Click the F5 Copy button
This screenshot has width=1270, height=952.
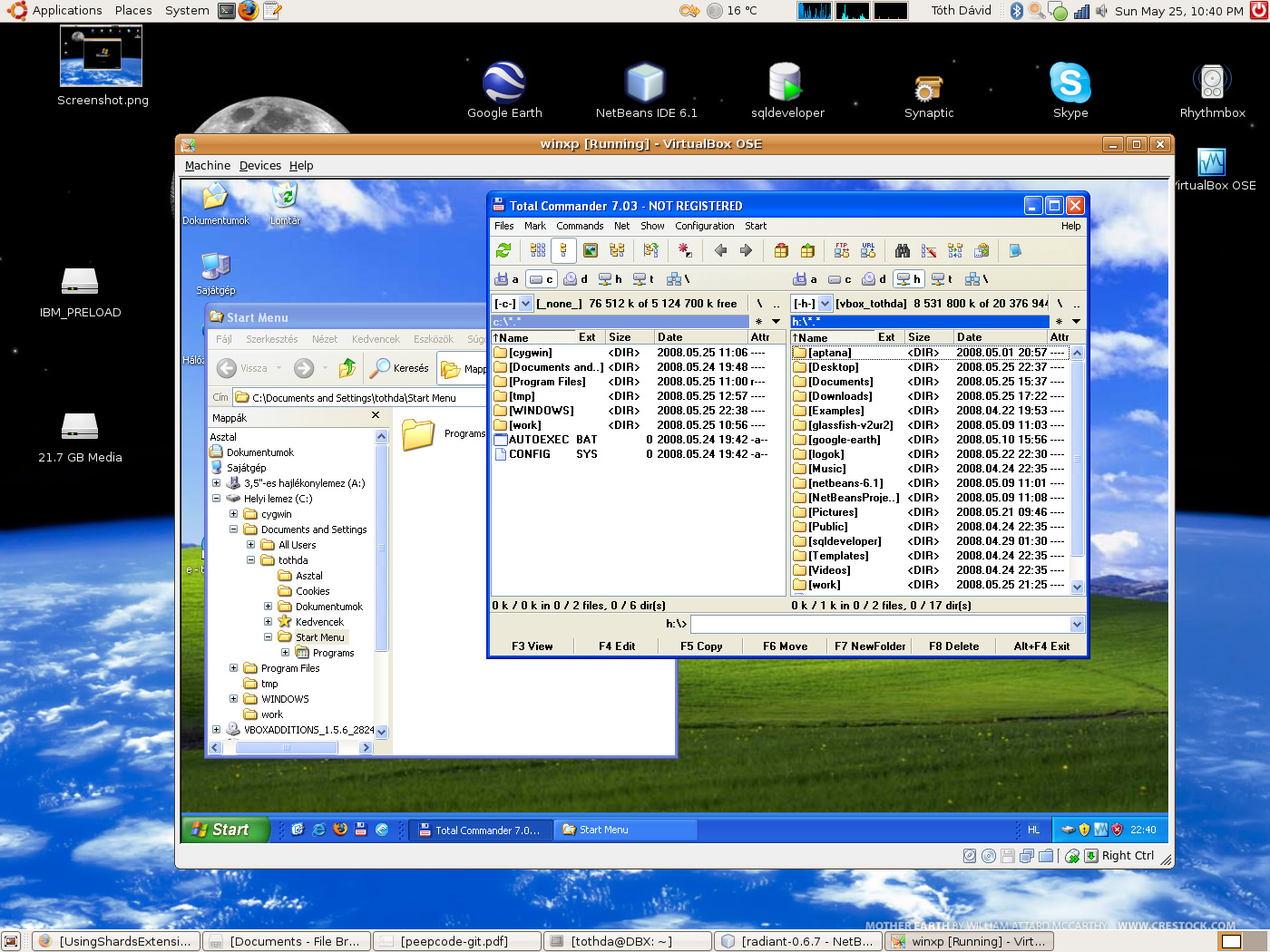(701, 646)
